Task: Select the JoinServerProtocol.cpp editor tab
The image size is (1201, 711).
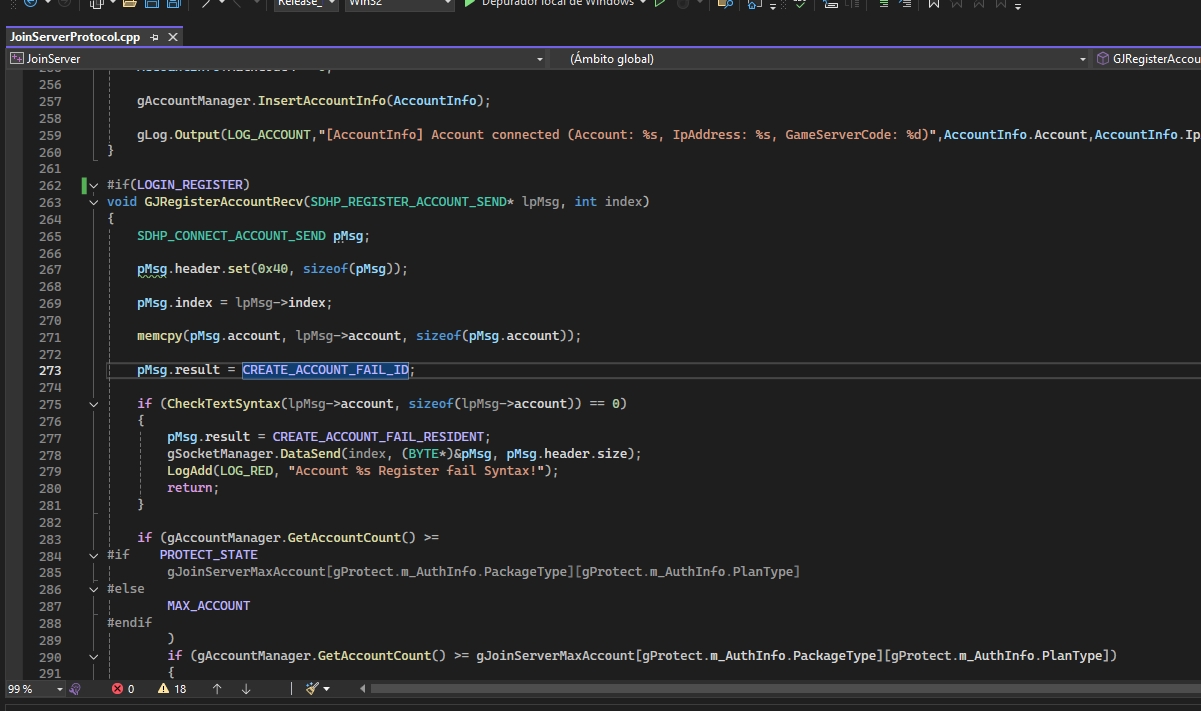Action: click(74, 37)
